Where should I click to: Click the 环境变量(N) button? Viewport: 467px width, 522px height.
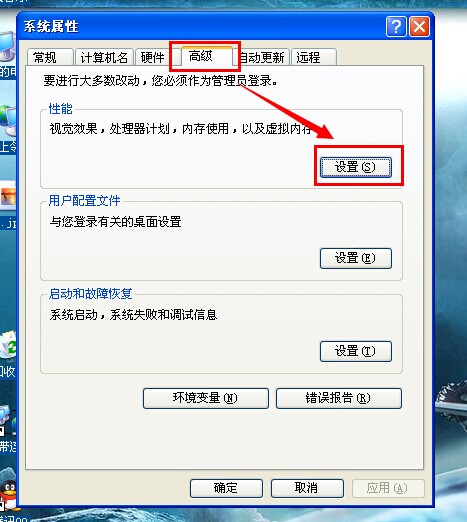(x=206, y=398)
